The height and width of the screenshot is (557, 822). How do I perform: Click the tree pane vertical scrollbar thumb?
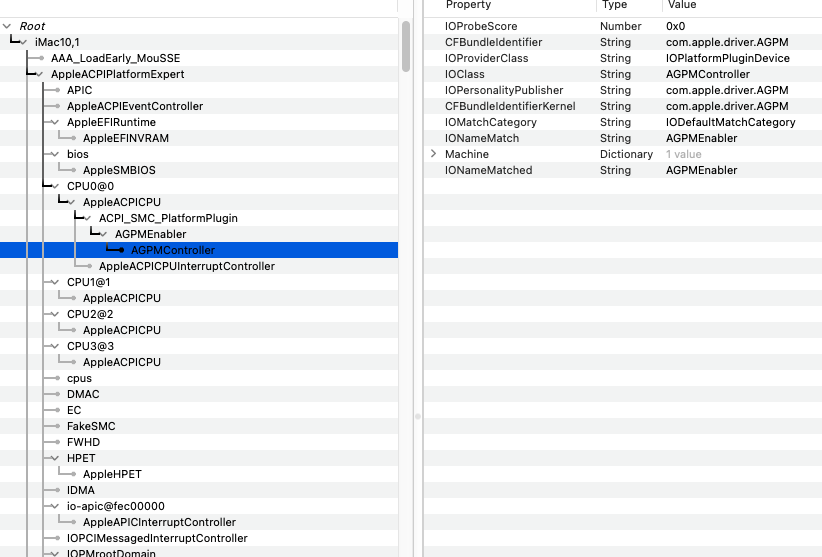406,46
